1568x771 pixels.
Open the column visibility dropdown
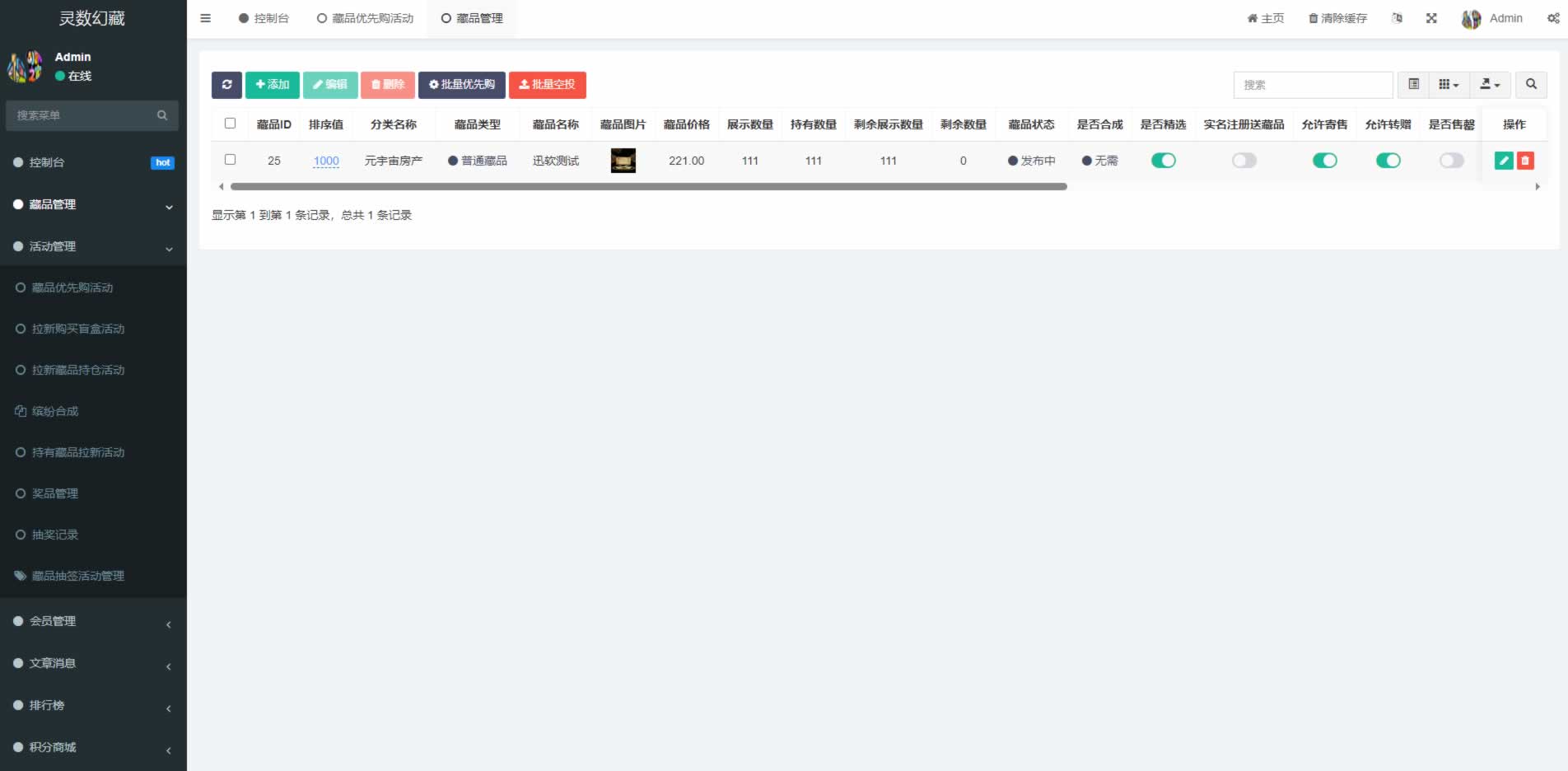pyautogui.click(x=1449, y=85)
